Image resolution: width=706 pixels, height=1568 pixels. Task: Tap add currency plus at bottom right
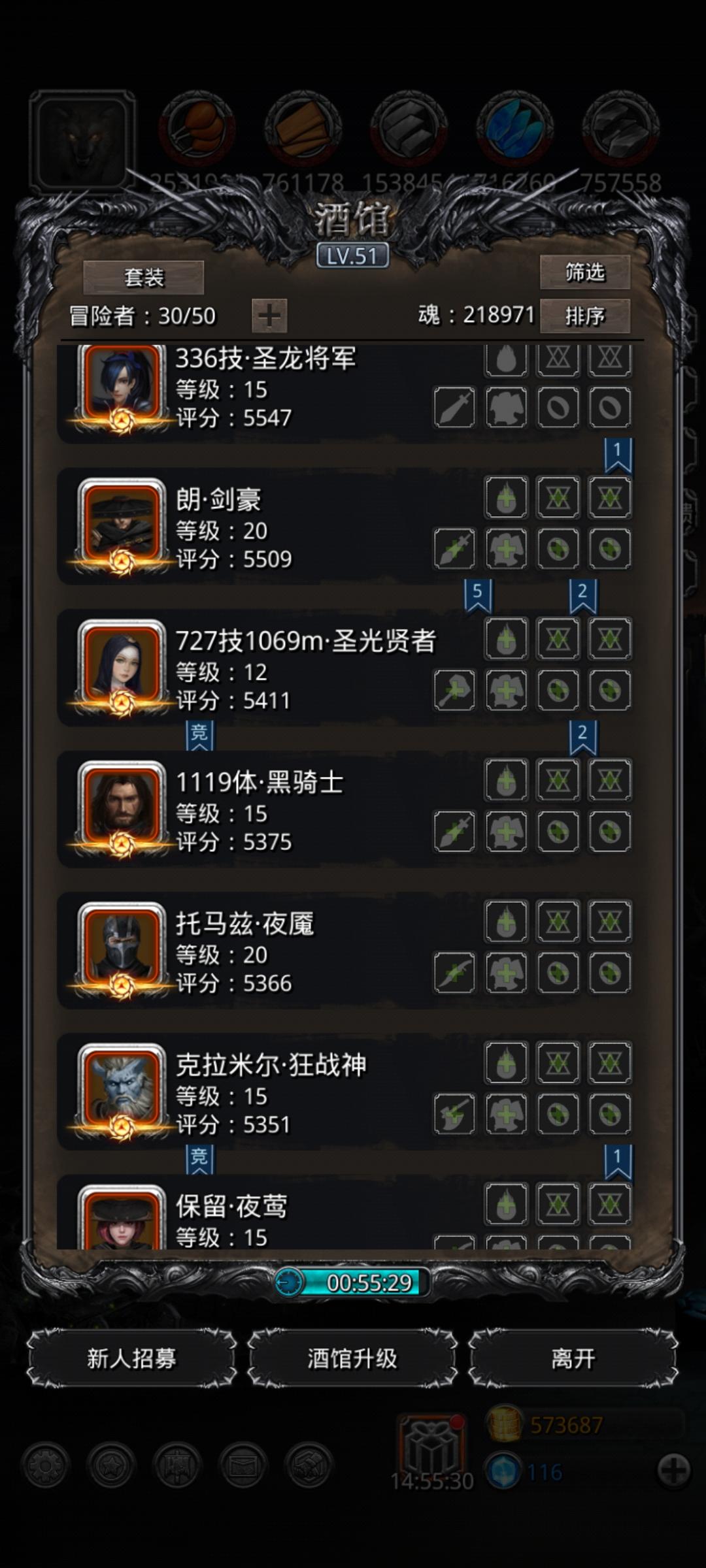point(673,1471)
